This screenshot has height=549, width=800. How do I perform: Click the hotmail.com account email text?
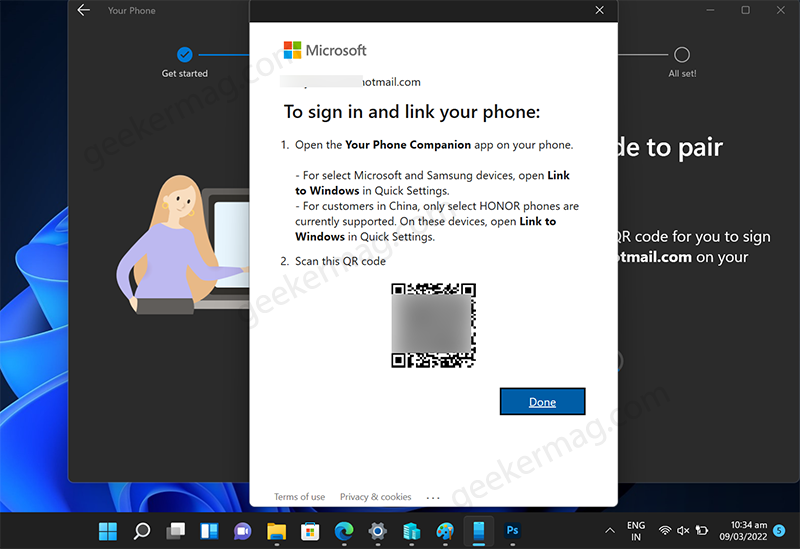(350, 82)
